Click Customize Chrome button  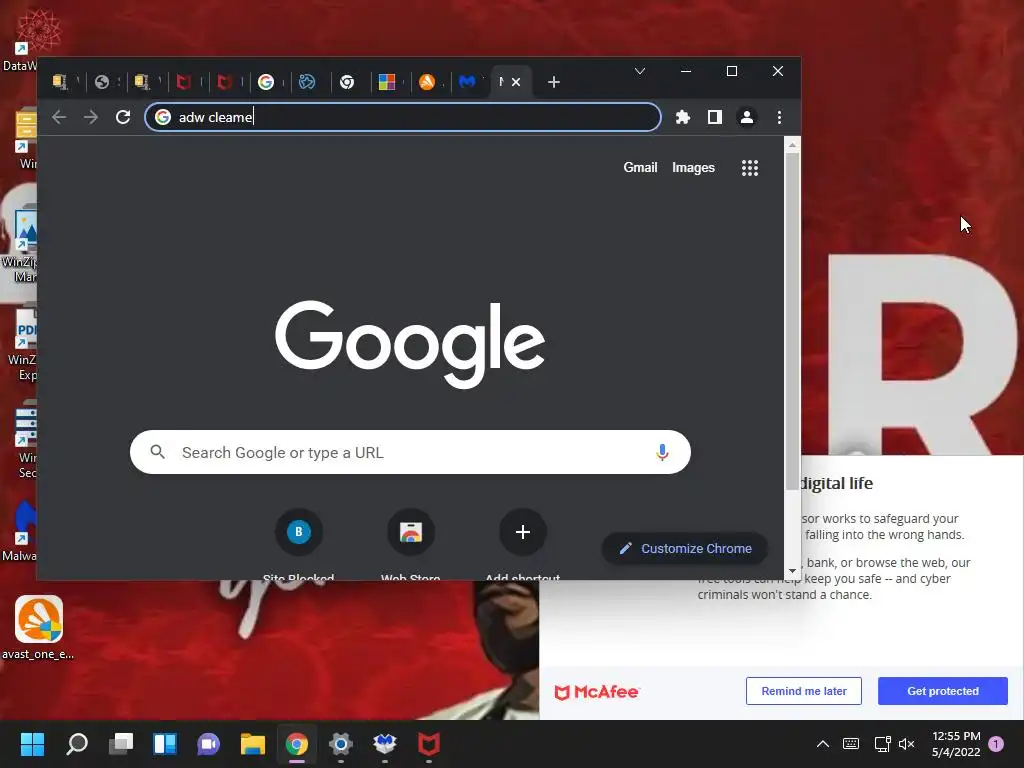[x=684, y=549]
